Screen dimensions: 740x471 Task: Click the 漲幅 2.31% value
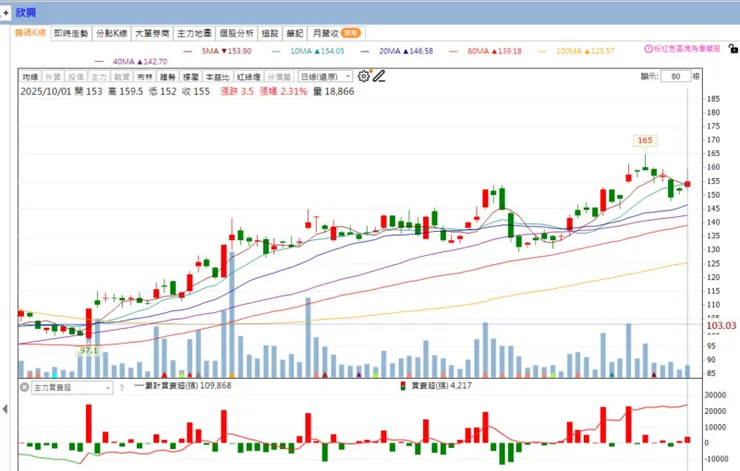(x=283, y=92)
